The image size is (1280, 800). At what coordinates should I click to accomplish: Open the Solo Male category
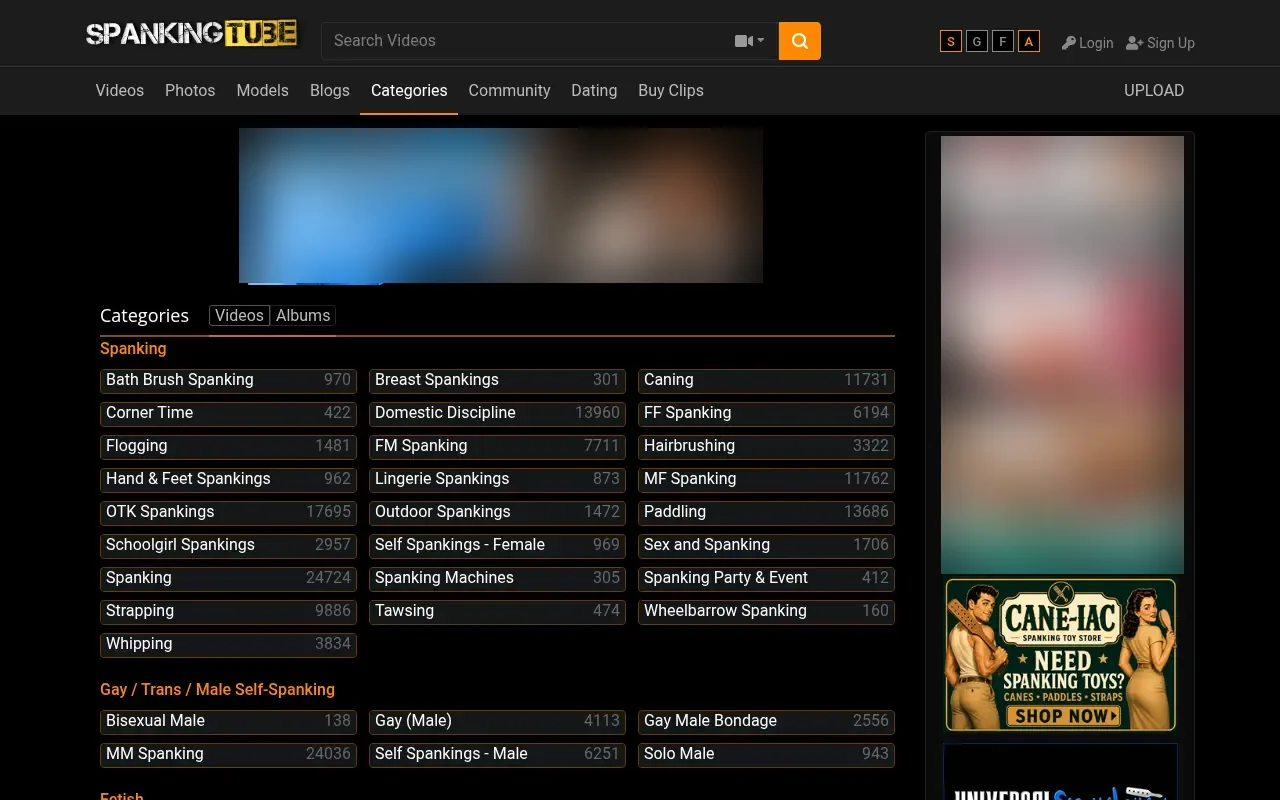[766, 754]
